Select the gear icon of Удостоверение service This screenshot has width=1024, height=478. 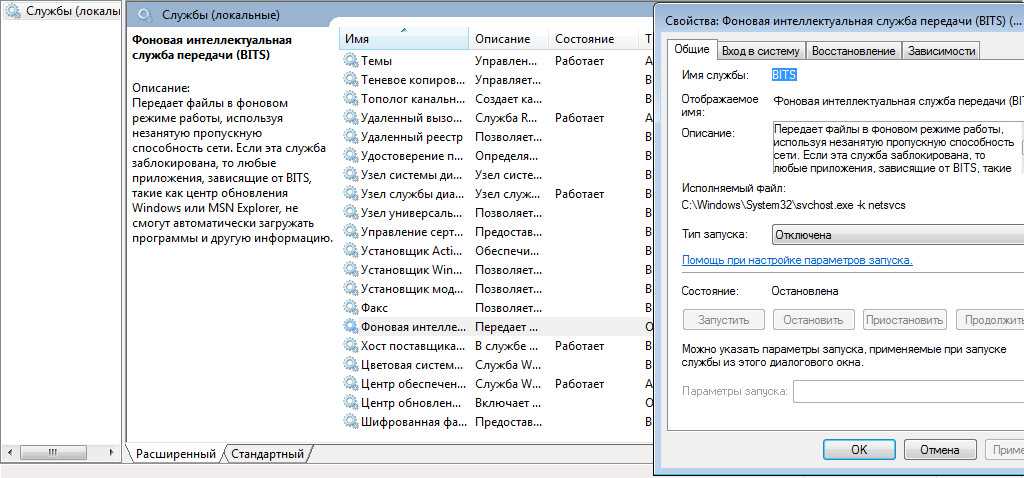[351, 155]
